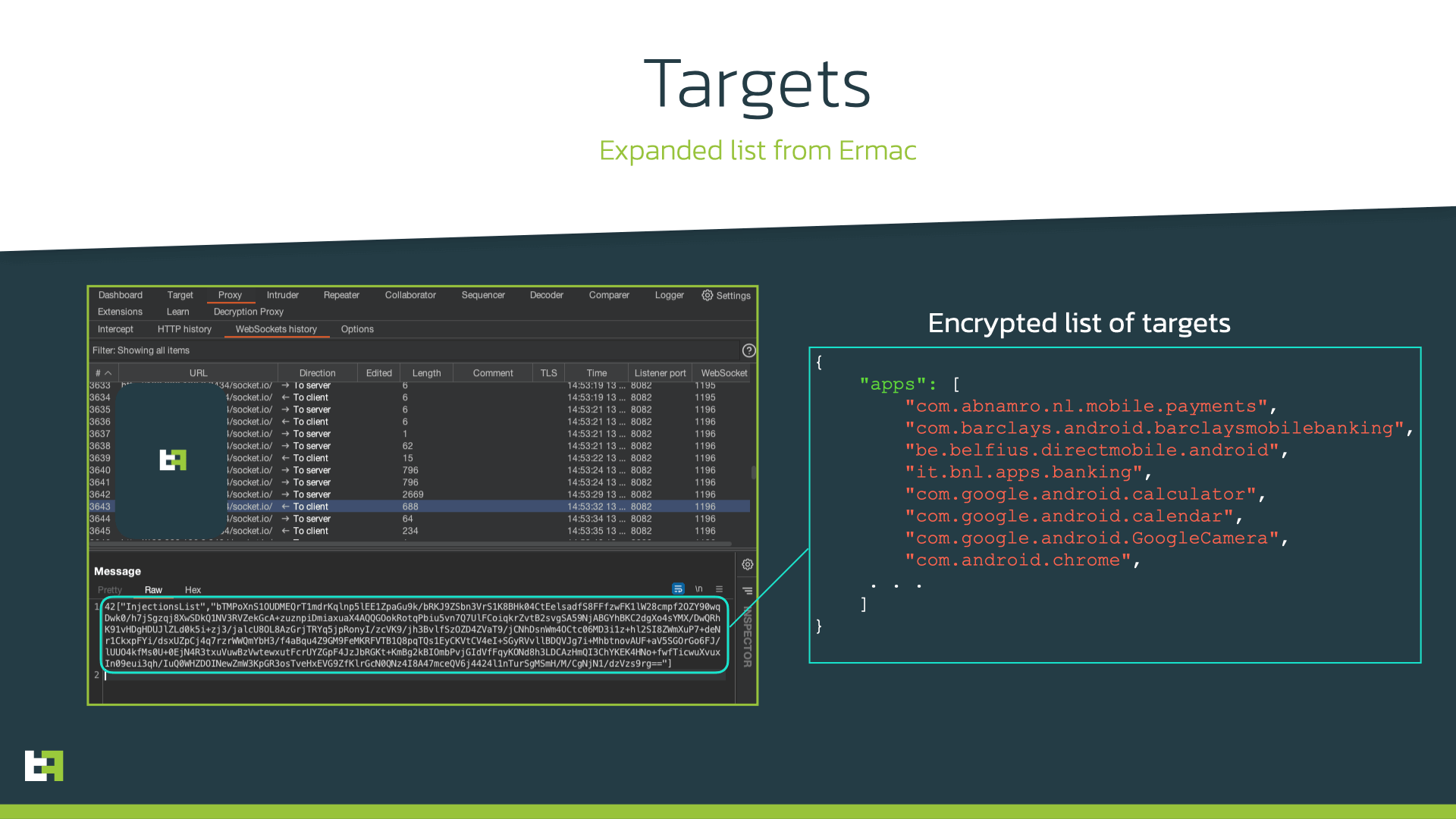This screenshot has width=1456, height=819.
Task: Select the Intruder tool icon
Action: (282, 295)
